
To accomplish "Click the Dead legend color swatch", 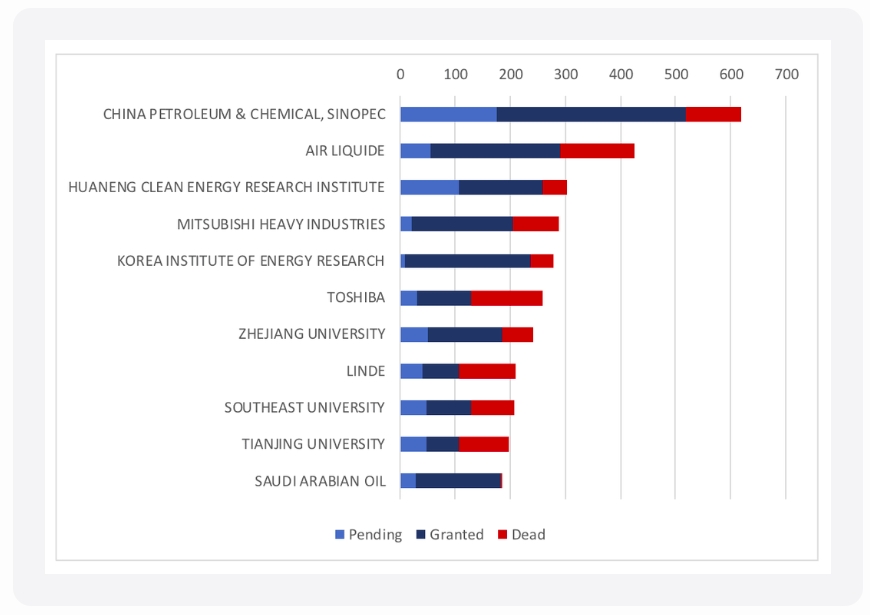I will (501, 535).
